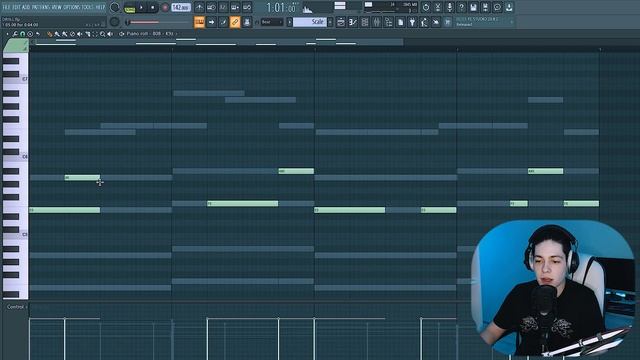Select the Select tool in piano roll toolbar

95,34
